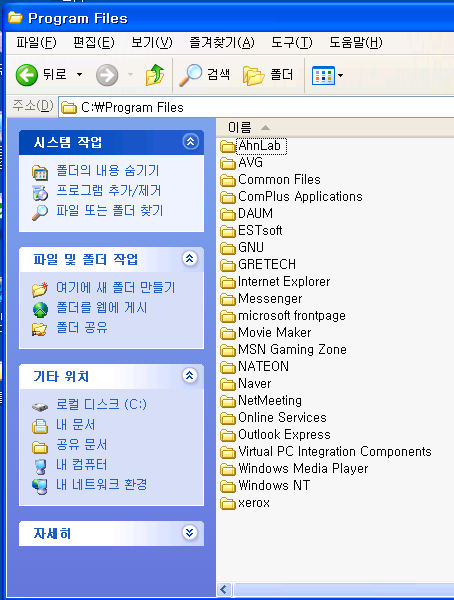Select the ESTsoft folder icon
454x600 pixels.
pos(228,231)
